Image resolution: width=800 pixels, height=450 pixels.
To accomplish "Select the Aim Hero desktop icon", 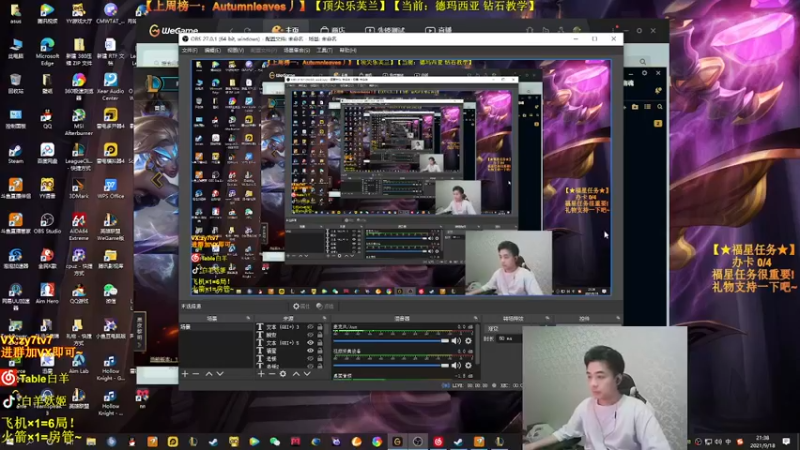I will click(x=47, y=293).
